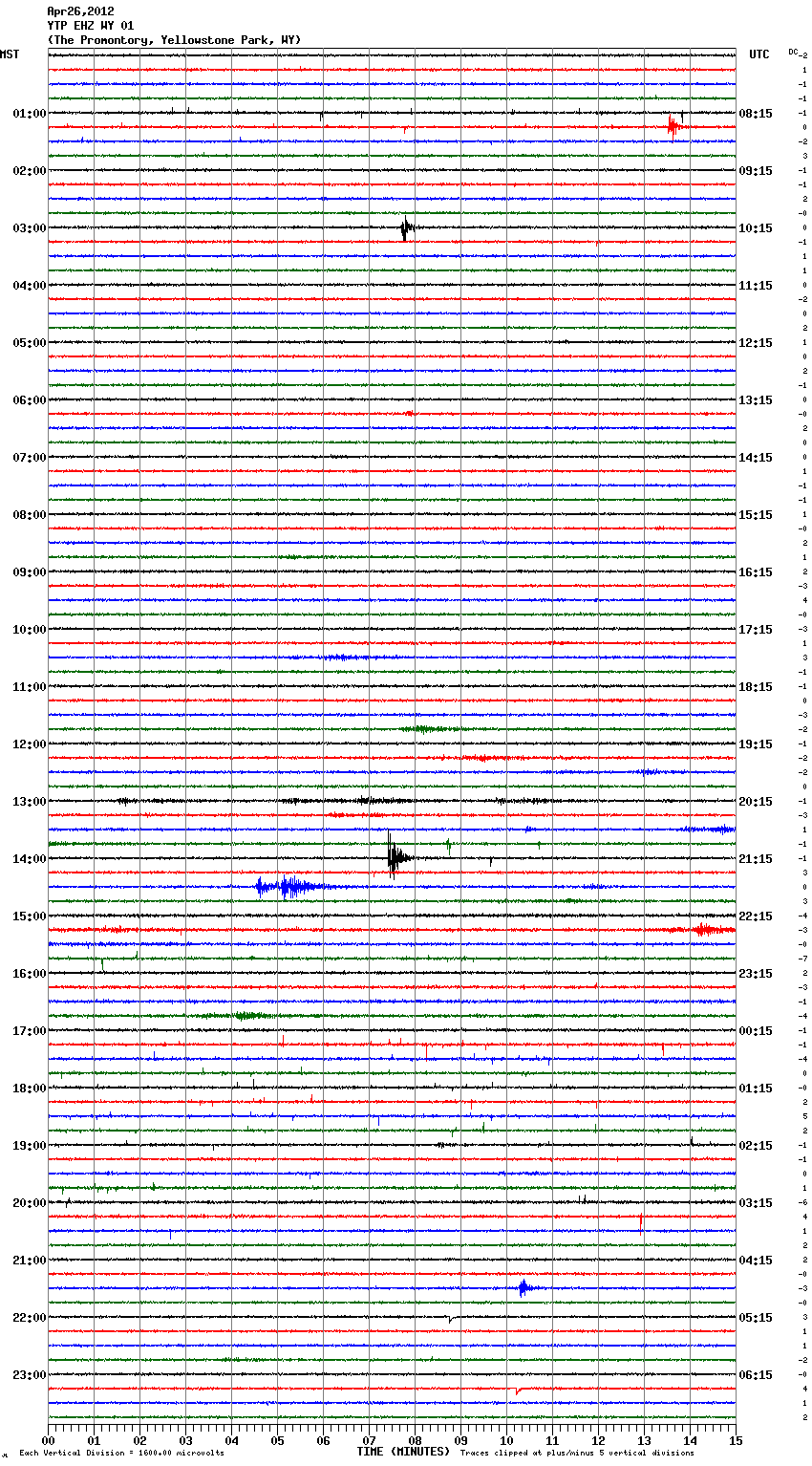Screen dimensions: 812x1466
Task: Select the station code "YTP EHZ WY 01"
Action: 90,26
